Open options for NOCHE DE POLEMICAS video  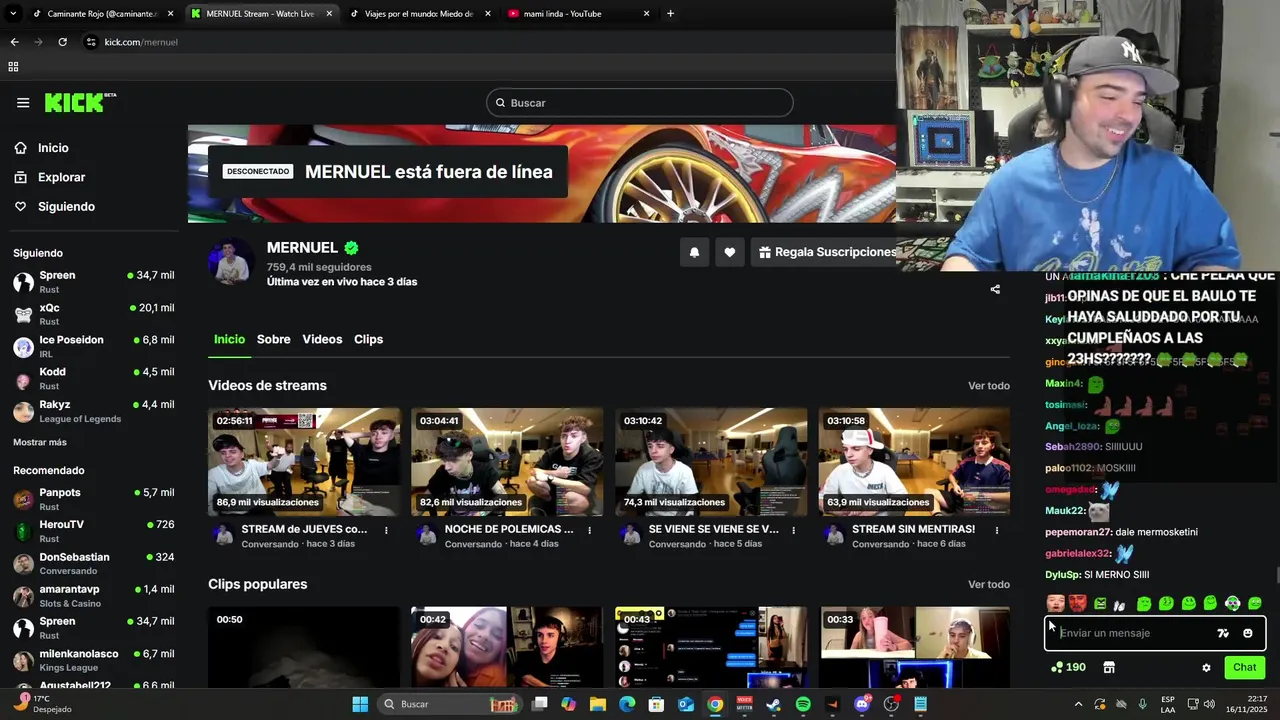590,530
